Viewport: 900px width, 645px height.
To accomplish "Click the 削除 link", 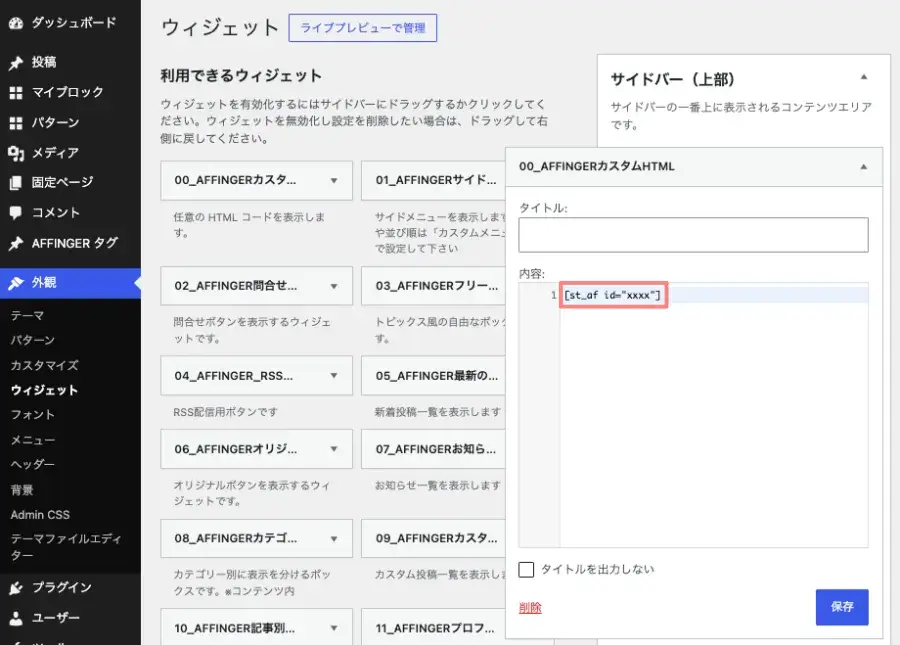I will tap(530, 608).
